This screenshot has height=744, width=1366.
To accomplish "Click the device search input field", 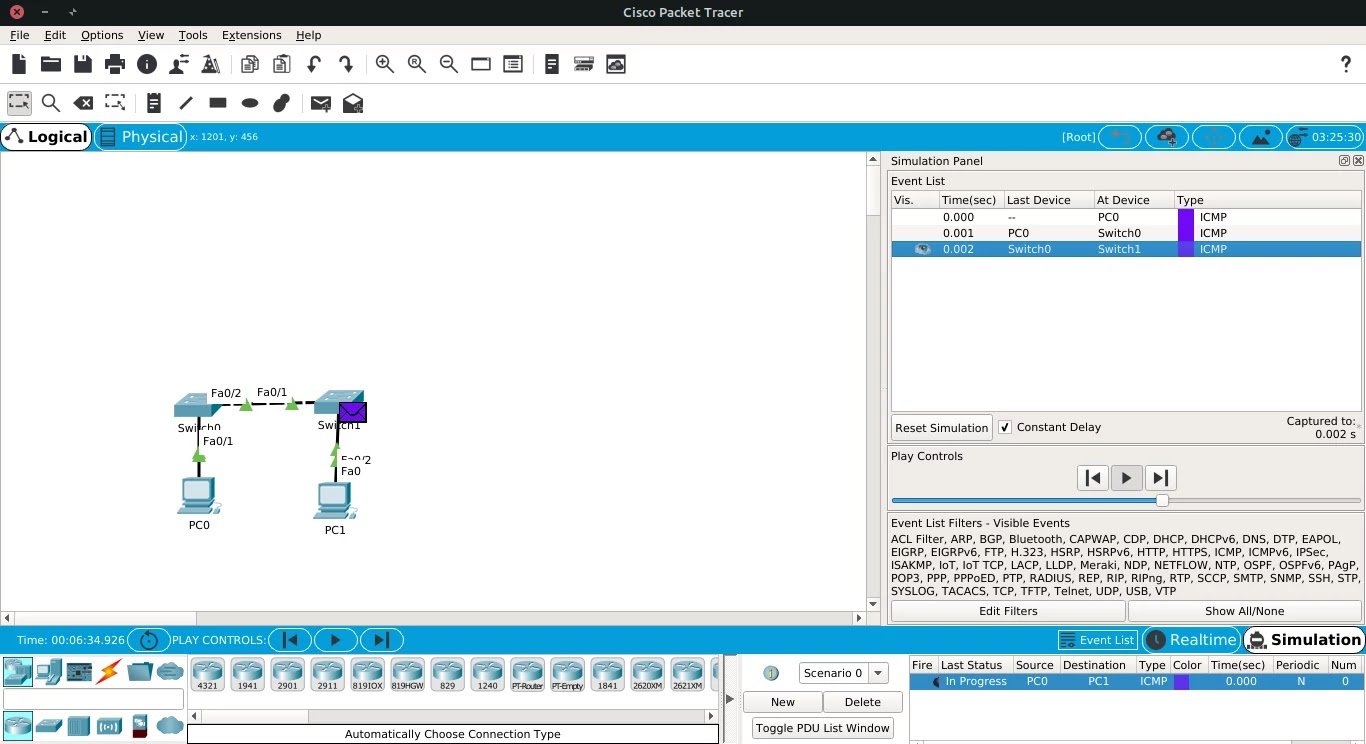I will [93, 699].
